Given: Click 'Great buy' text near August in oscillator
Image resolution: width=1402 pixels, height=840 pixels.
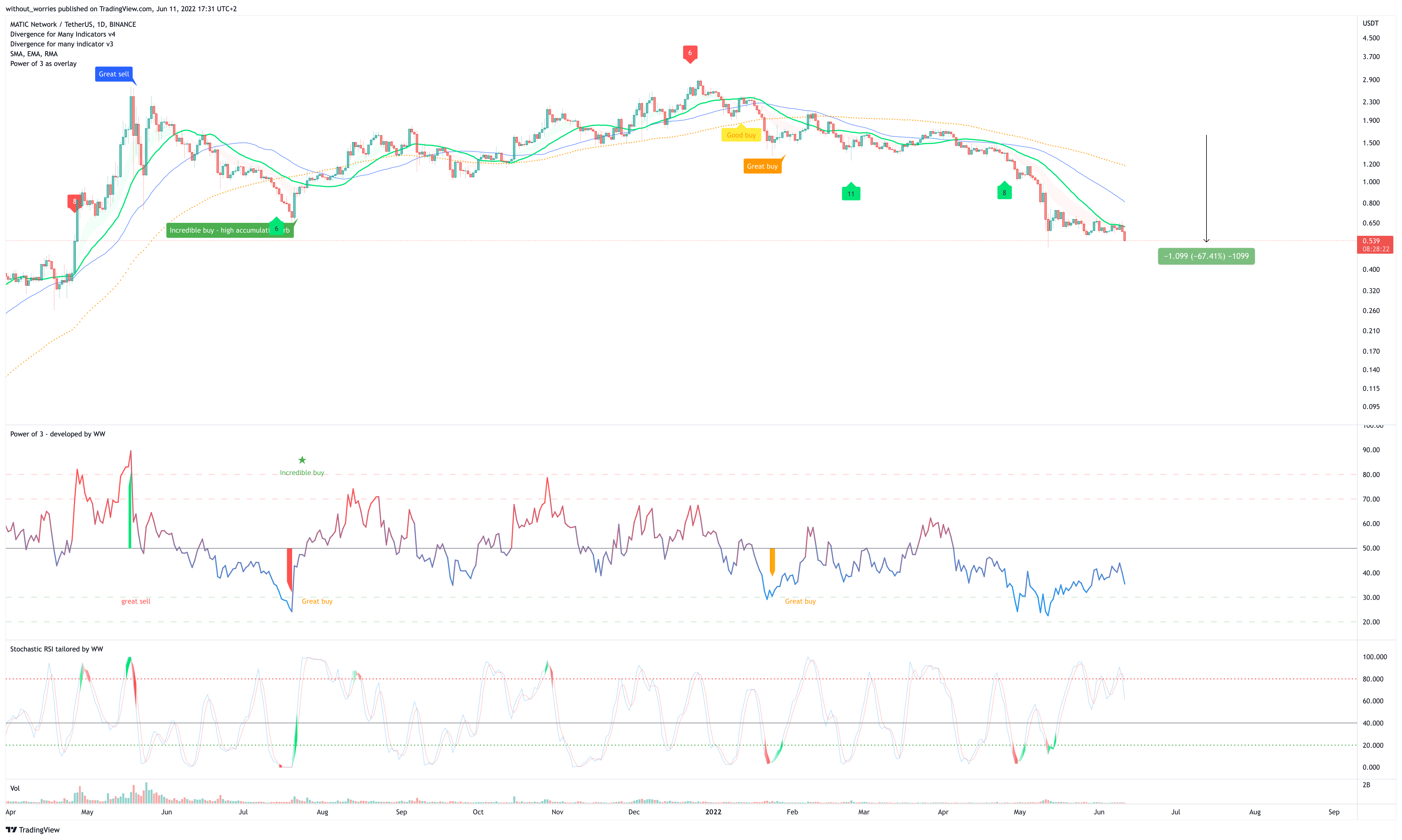Looking at the screenshot, I should 317,601.
